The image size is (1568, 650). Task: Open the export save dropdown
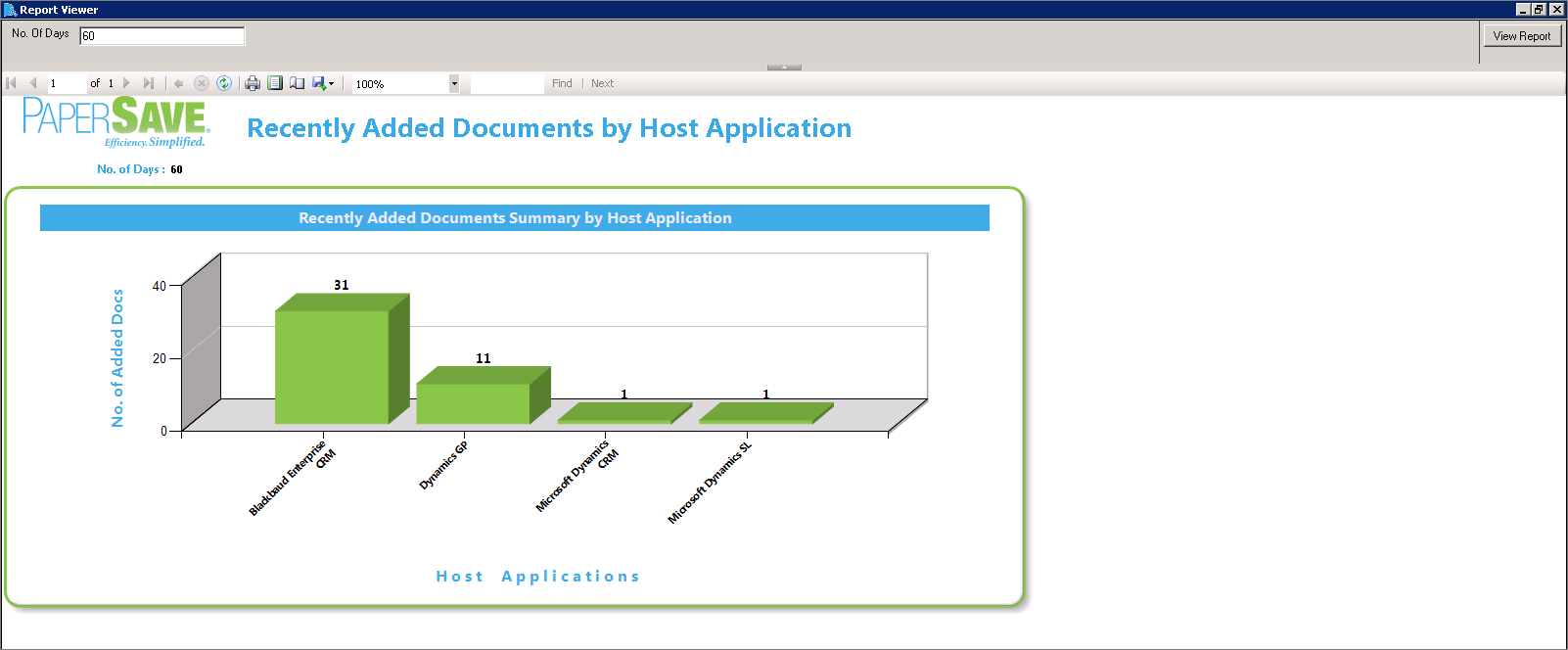pos(323,83)
